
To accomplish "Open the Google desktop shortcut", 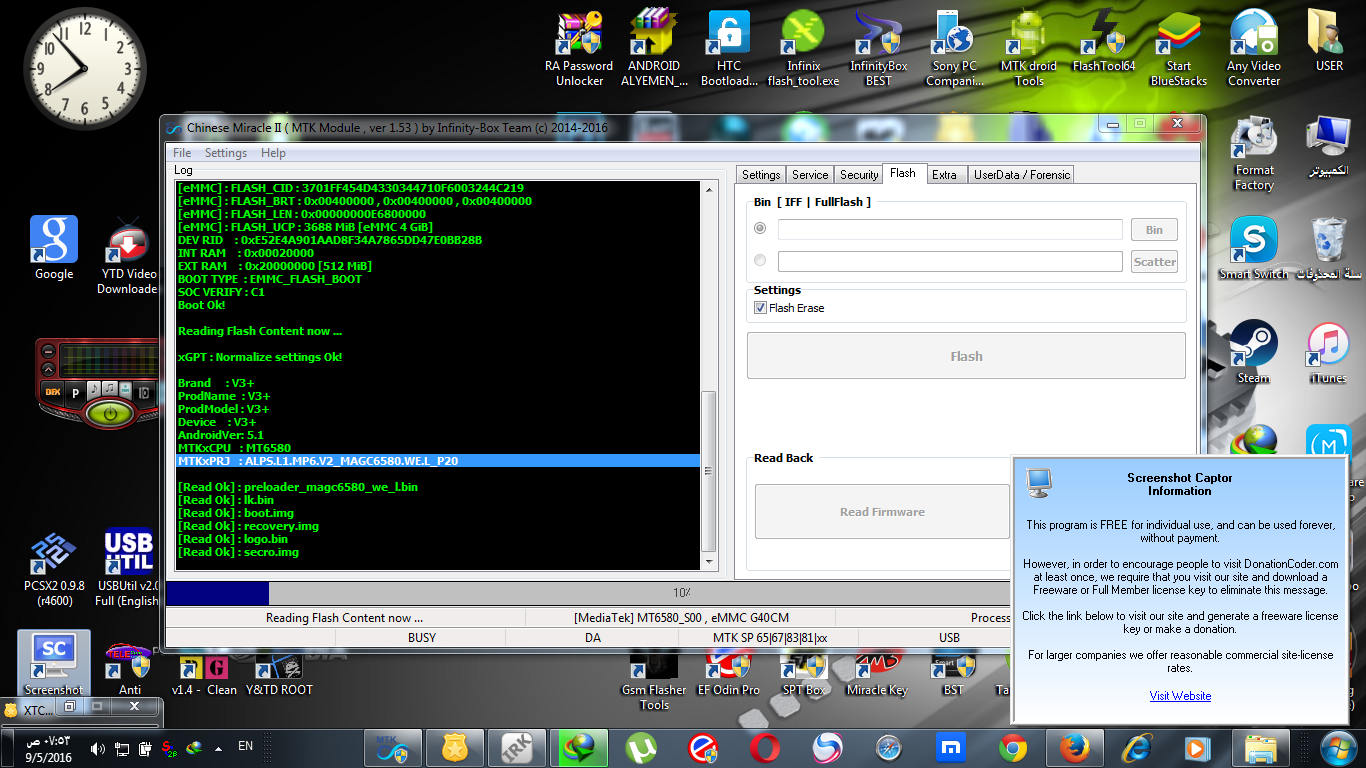I will tap(54, 248).
